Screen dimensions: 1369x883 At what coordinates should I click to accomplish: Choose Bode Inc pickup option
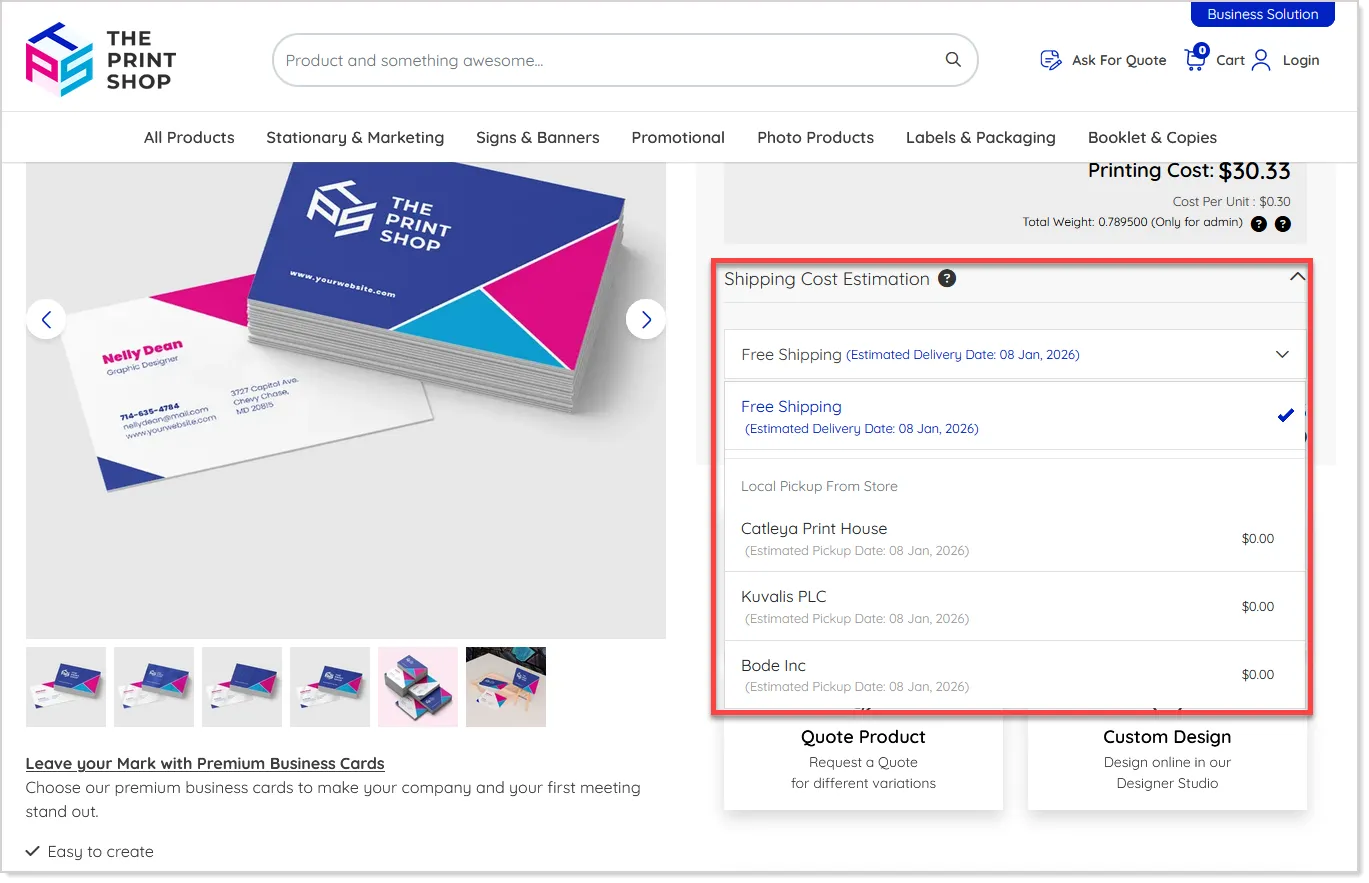coord(1015,674)
